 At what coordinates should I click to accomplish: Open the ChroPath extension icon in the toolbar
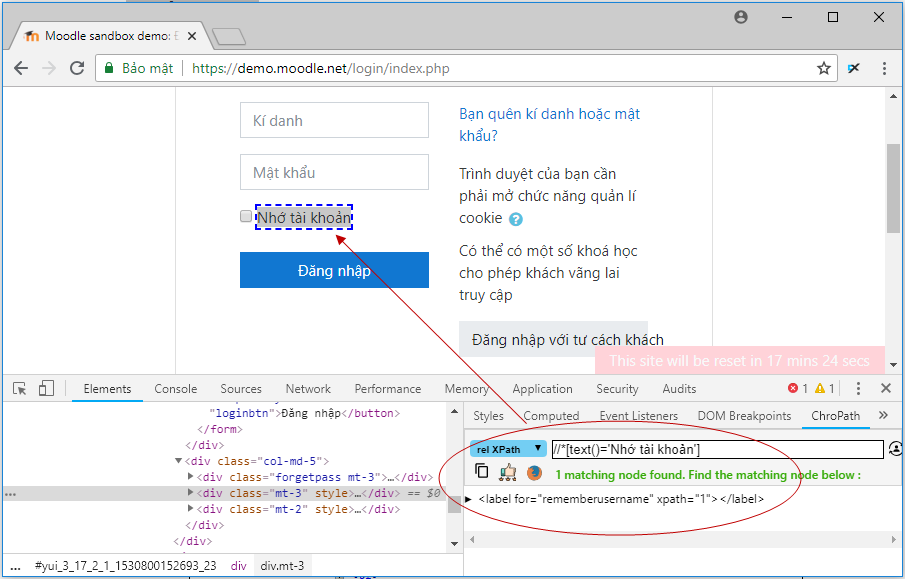tap(854, 68)
